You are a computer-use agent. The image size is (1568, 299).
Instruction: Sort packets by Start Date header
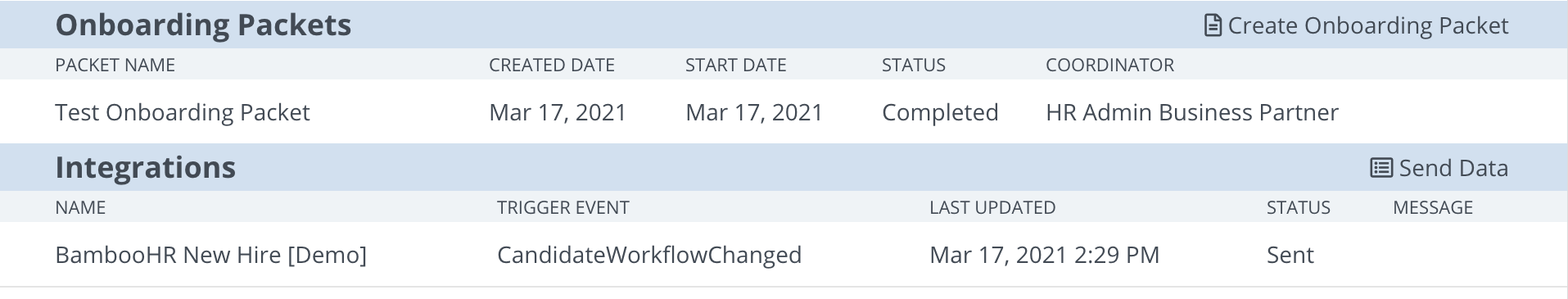coord(735,65)
